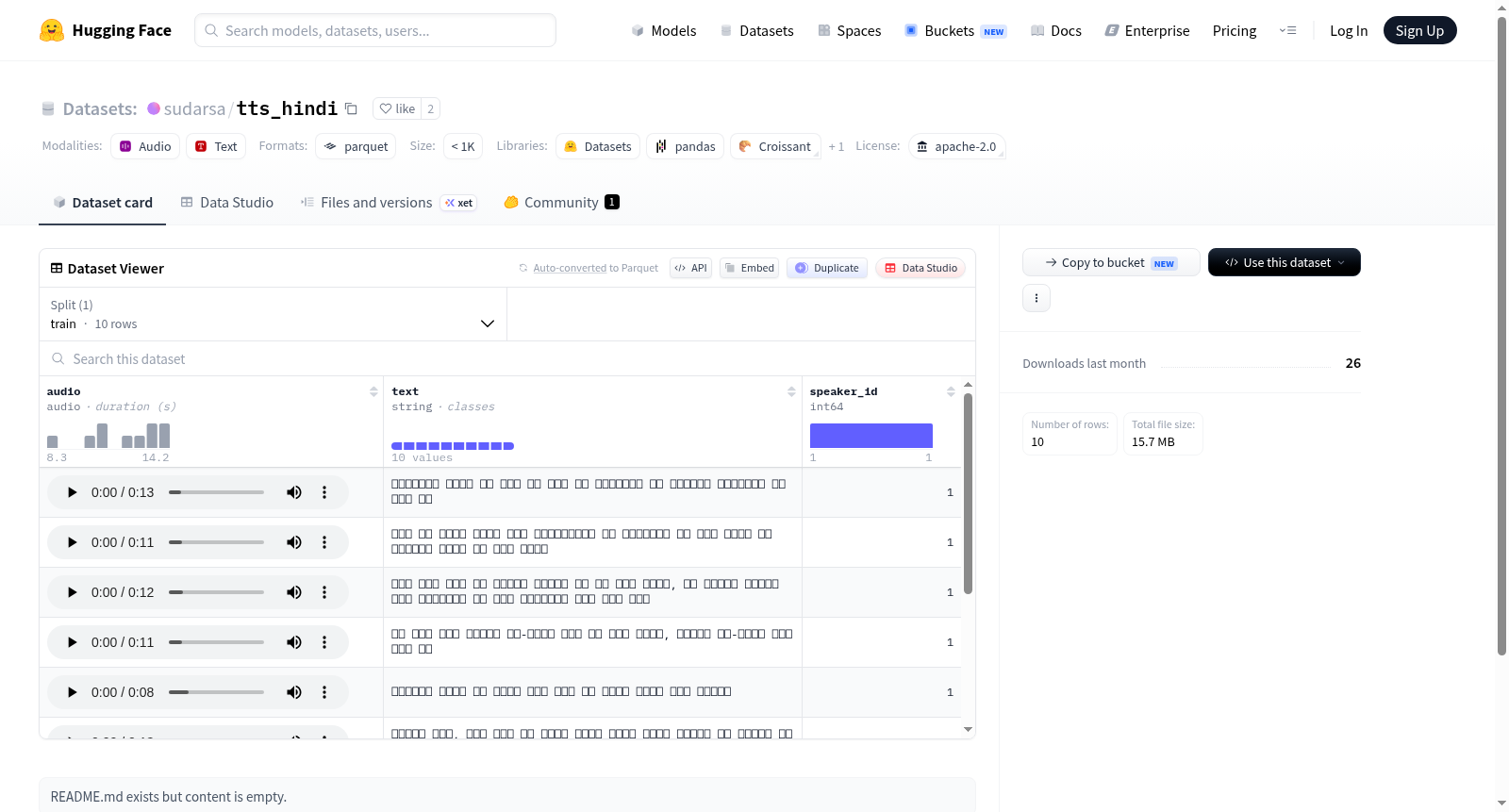Click the table scrollbar down arrow

point(968,729)
